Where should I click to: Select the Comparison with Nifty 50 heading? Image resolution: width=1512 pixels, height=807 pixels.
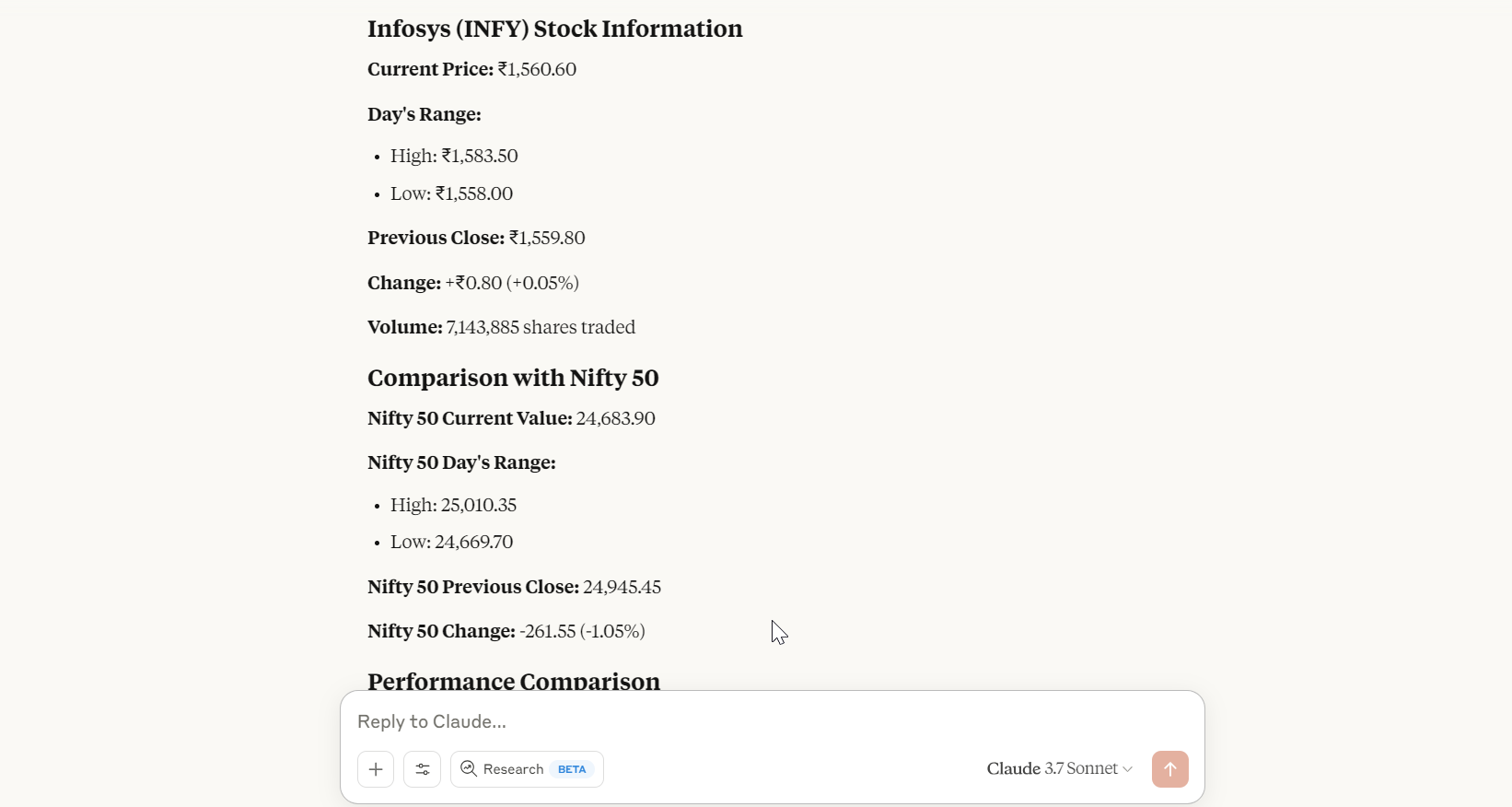tap(513, 378)
